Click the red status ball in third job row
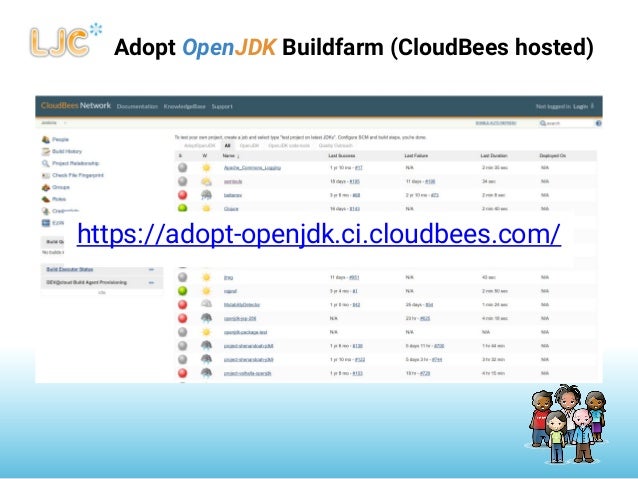Image resolution: width=638 pixels, height=479 pixels. [x=183, y=195]
